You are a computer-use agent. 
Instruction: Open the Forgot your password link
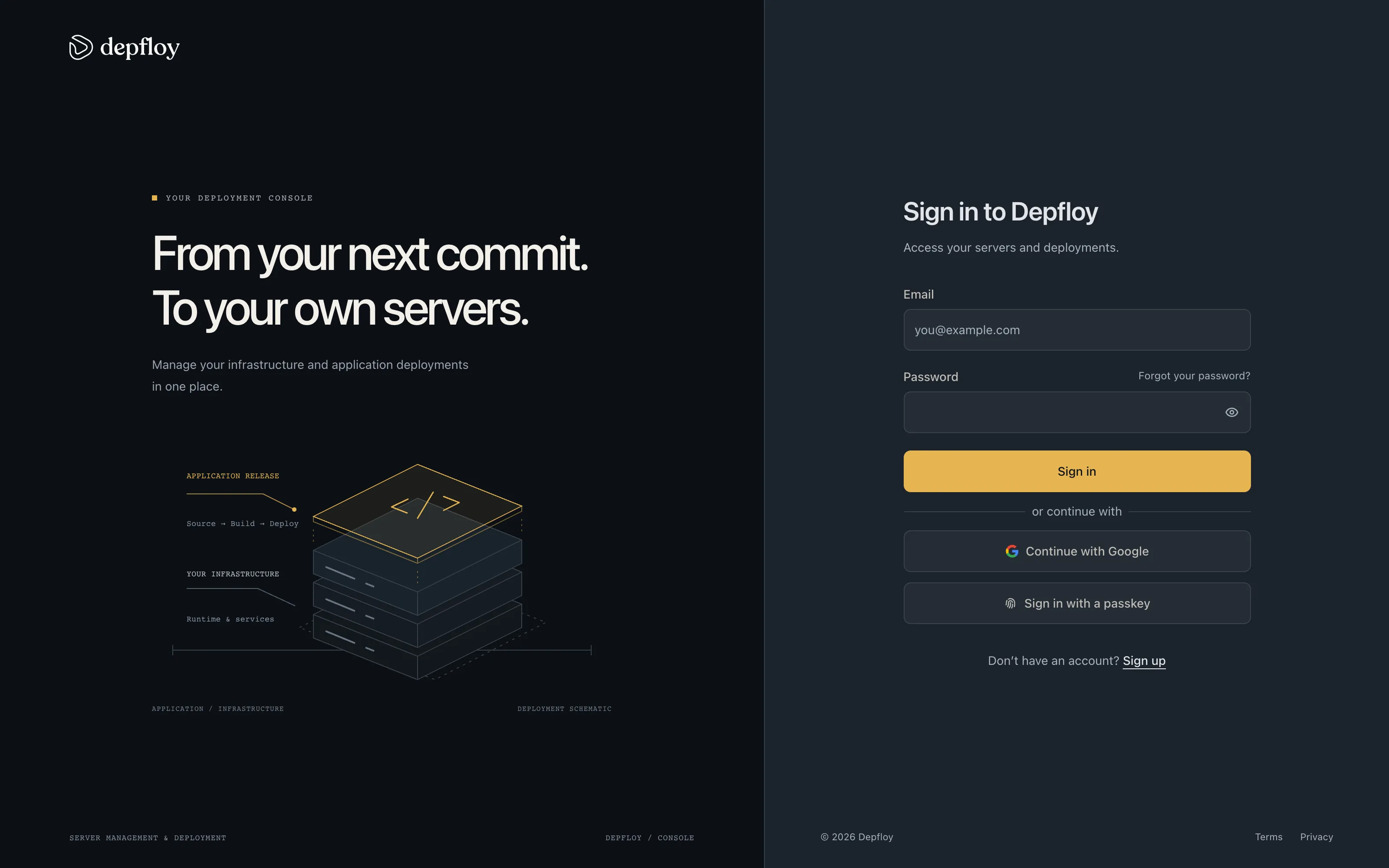pos(1194,376)
